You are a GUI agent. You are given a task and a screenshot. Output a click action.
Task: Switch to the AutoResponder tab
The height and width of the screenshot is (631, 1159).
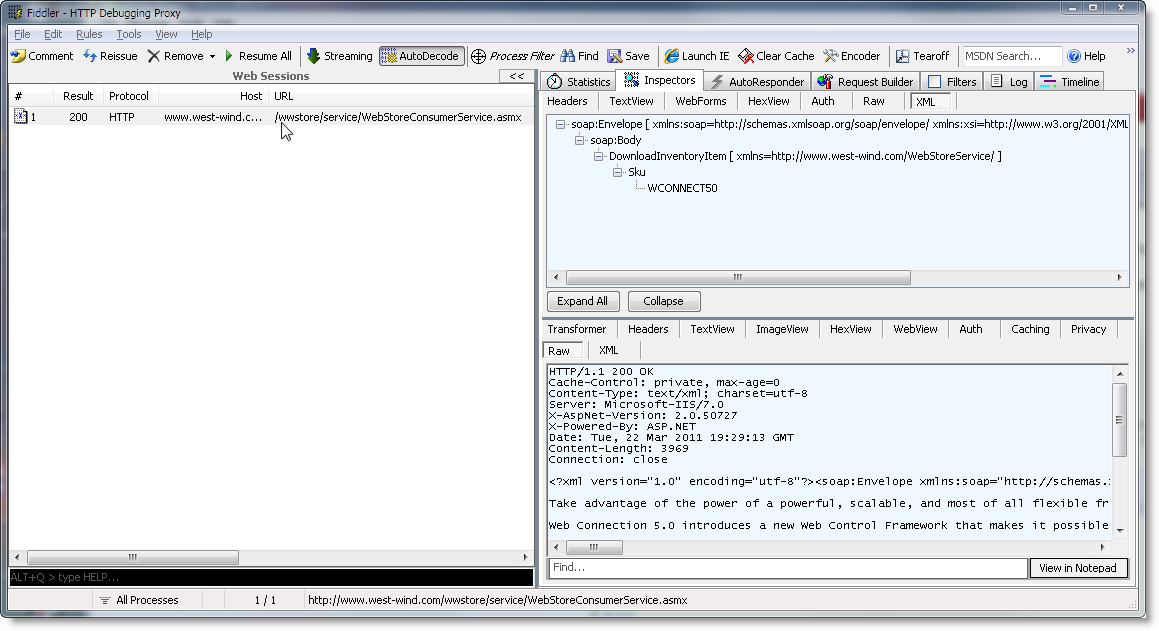click(757, 82)
